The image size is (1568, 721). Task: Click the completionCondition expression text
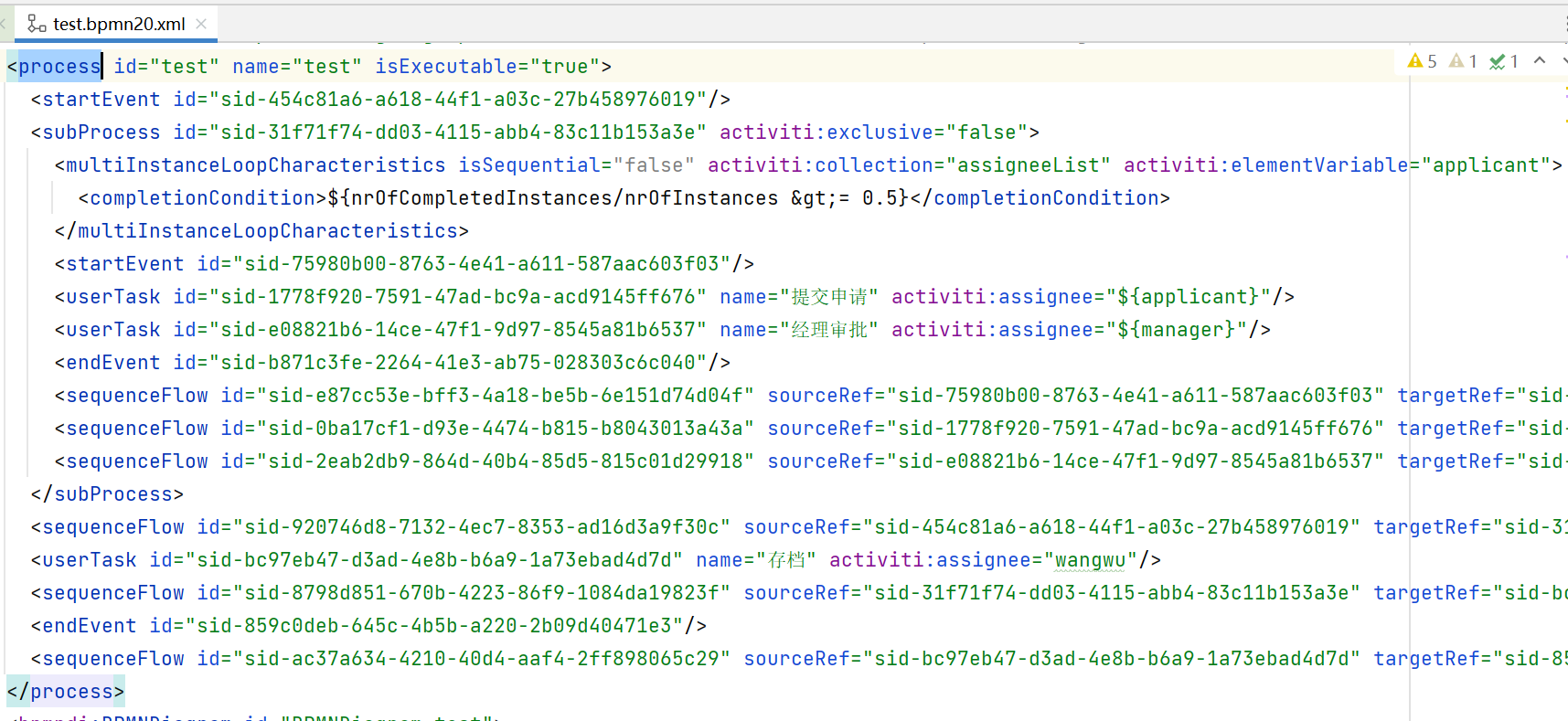[x=618, y=198]
